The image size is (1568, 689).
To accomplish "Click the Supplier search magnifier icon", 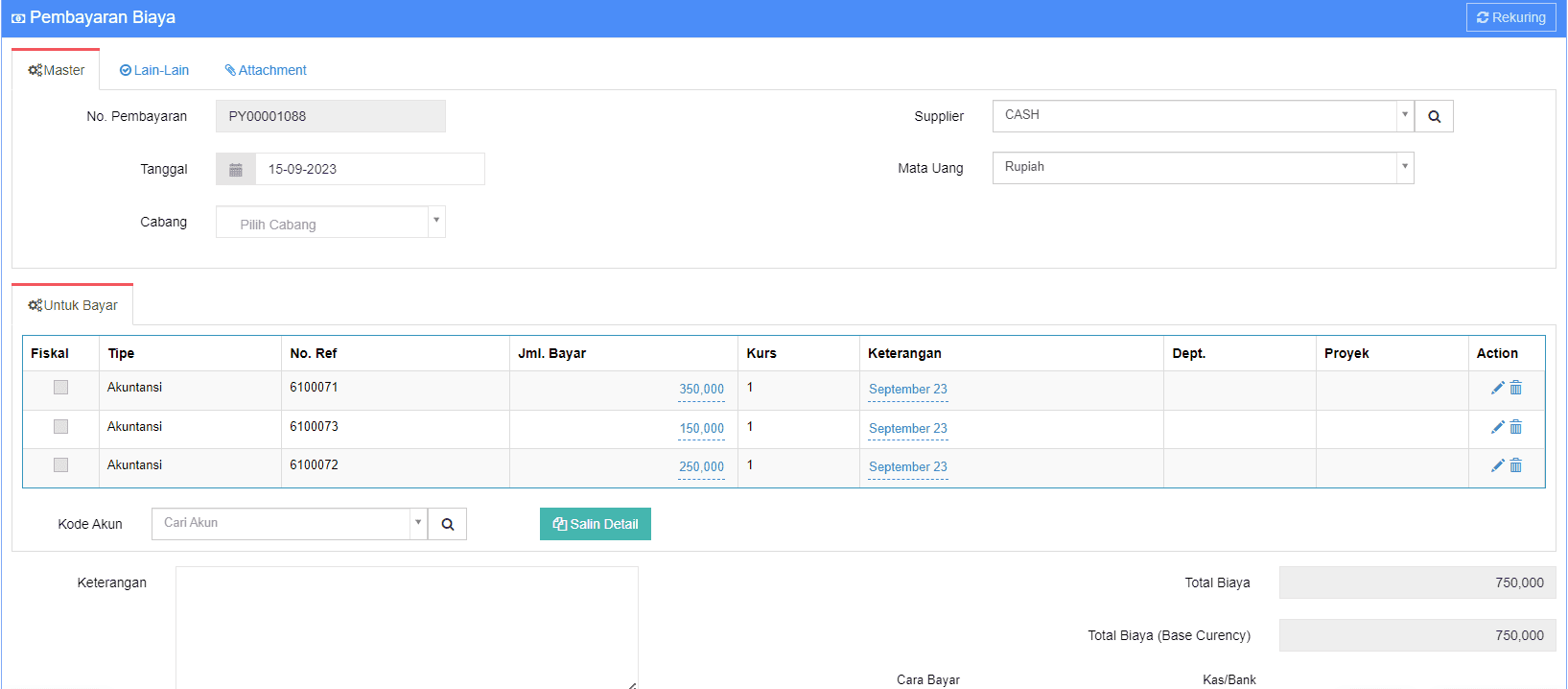I will pos(1434,116).
